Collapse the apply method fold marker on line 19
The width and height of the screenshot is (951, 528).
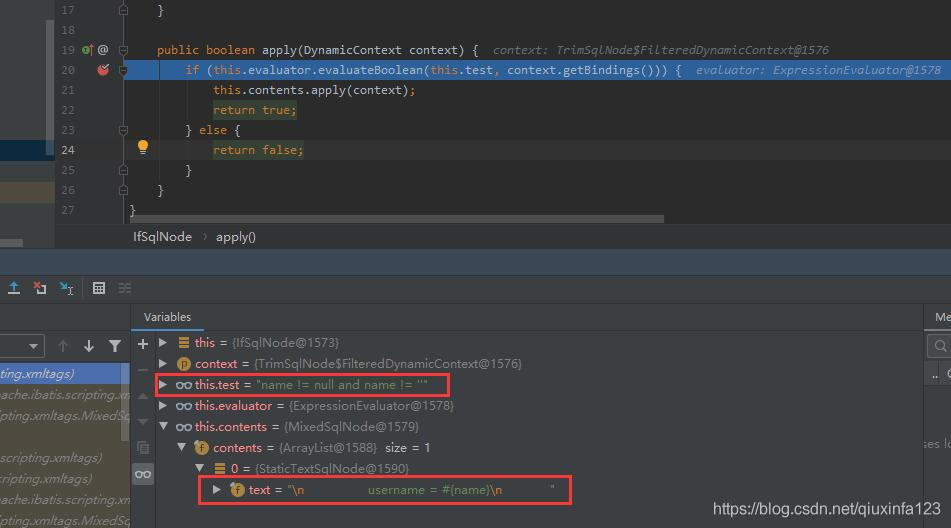[x=123, y=50]
